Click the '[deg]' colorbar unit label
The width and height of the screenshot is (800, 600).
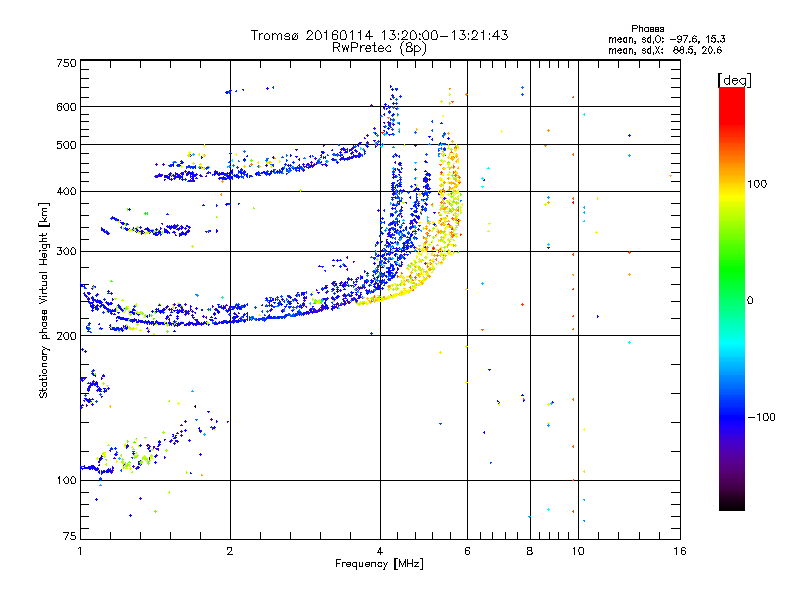click(x=734, y=80)
